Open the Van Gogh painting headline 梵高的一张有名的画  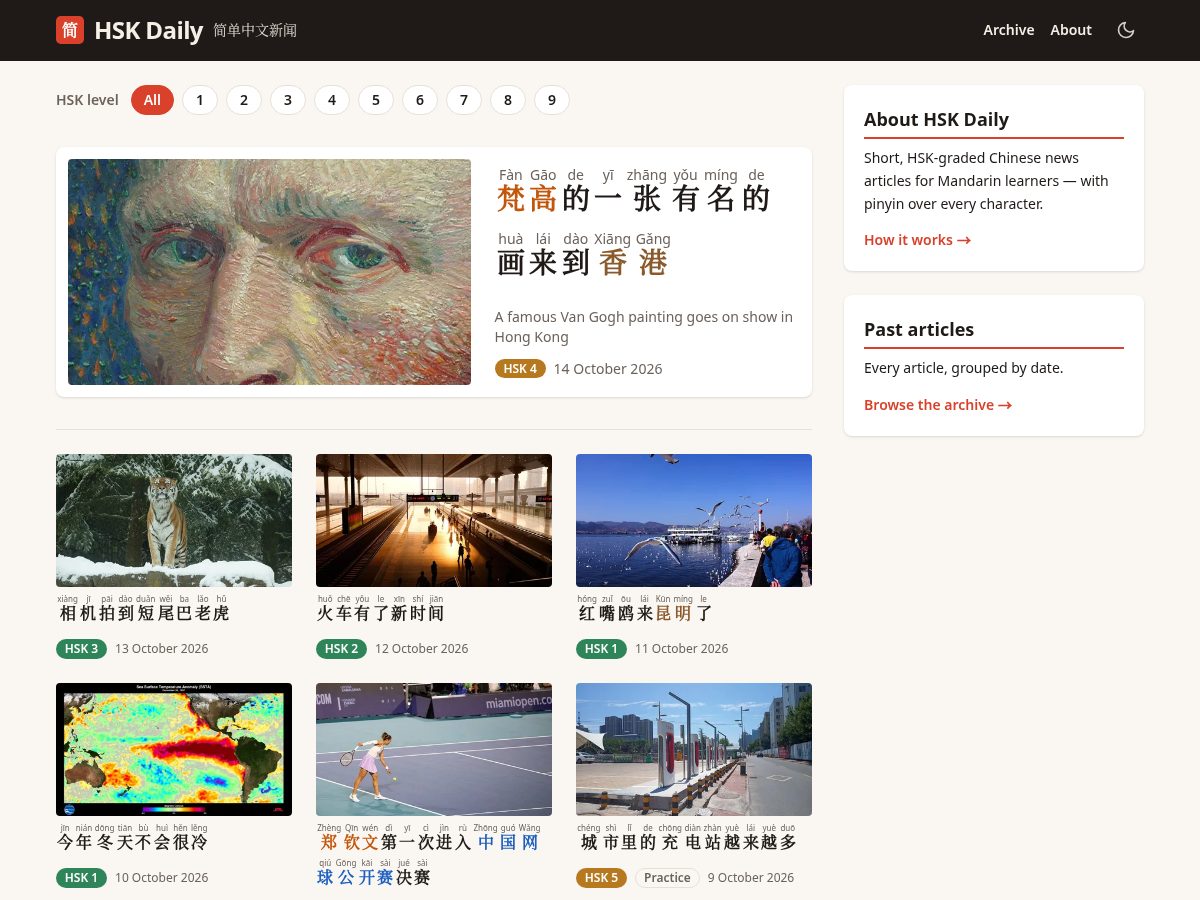tap(634, 224)
